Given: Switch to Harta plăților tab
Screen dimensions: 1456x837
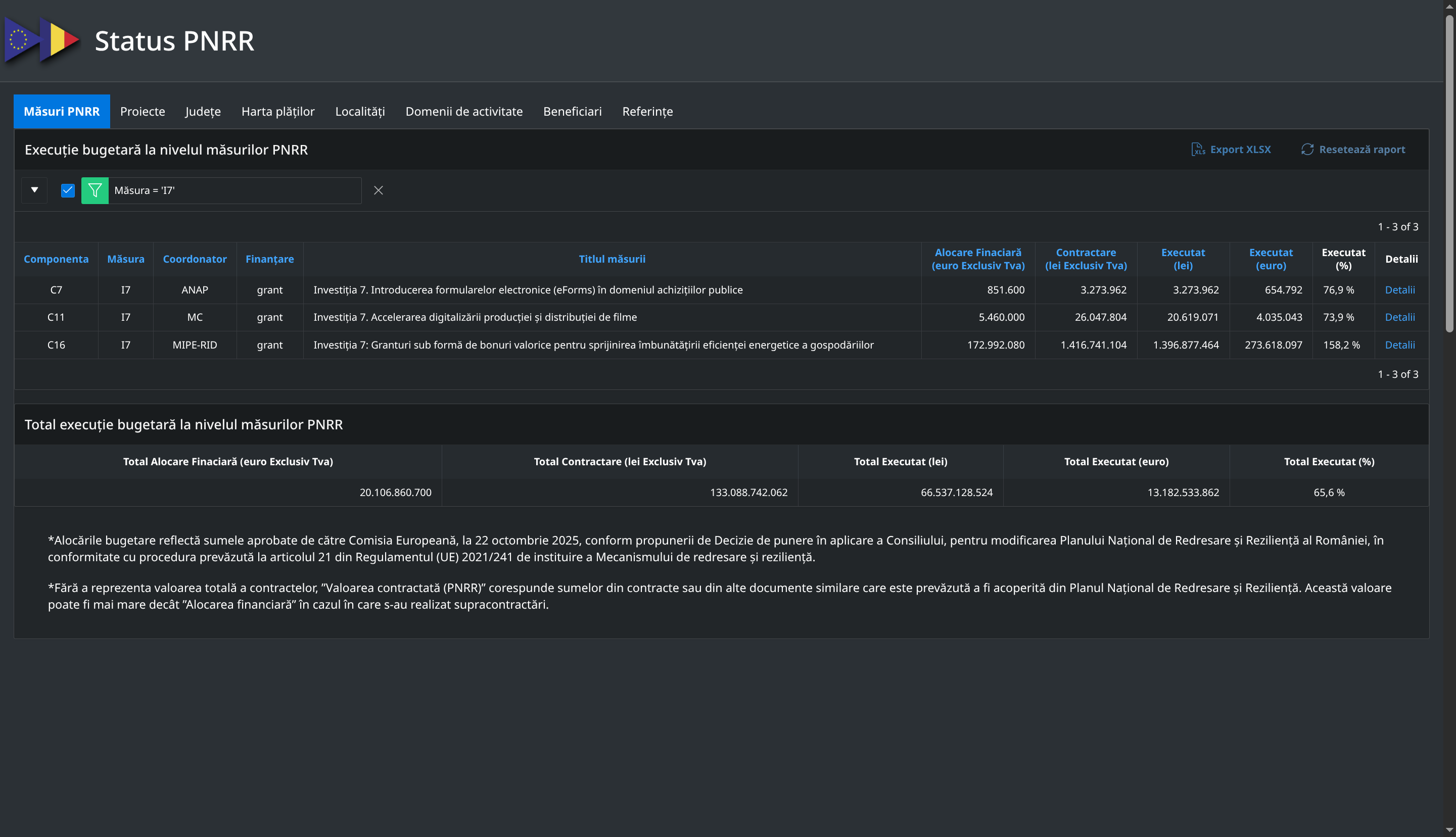Looking at the screenshot, I should (x=278, y=112).
